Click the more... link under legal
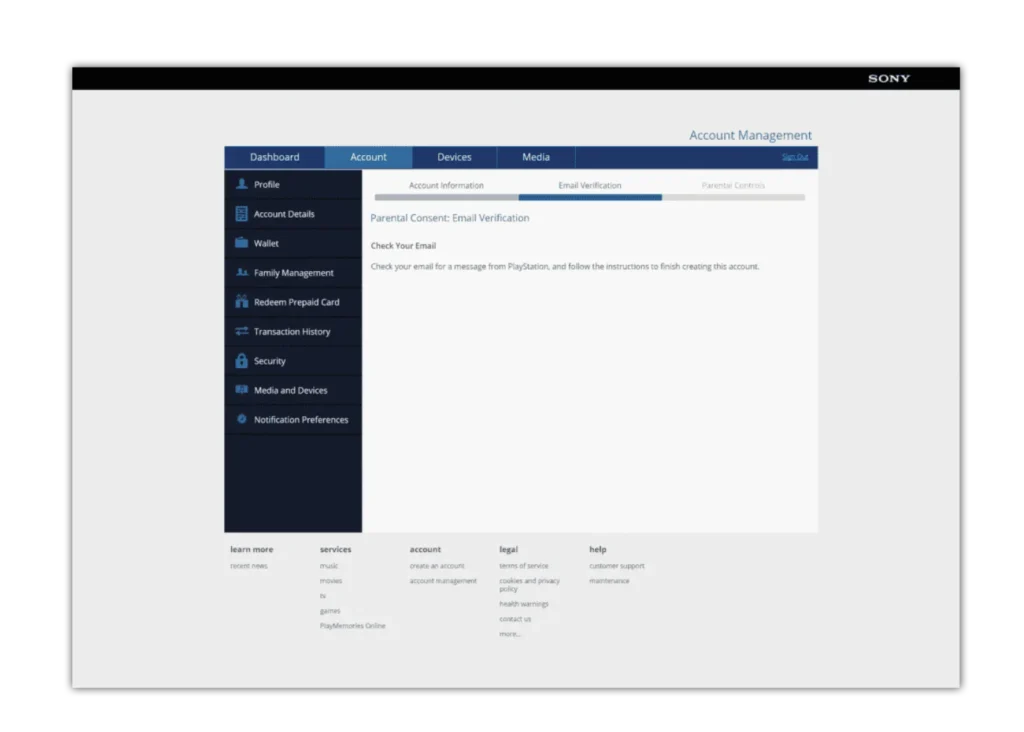1024x732 pixels. pos(510,634)
